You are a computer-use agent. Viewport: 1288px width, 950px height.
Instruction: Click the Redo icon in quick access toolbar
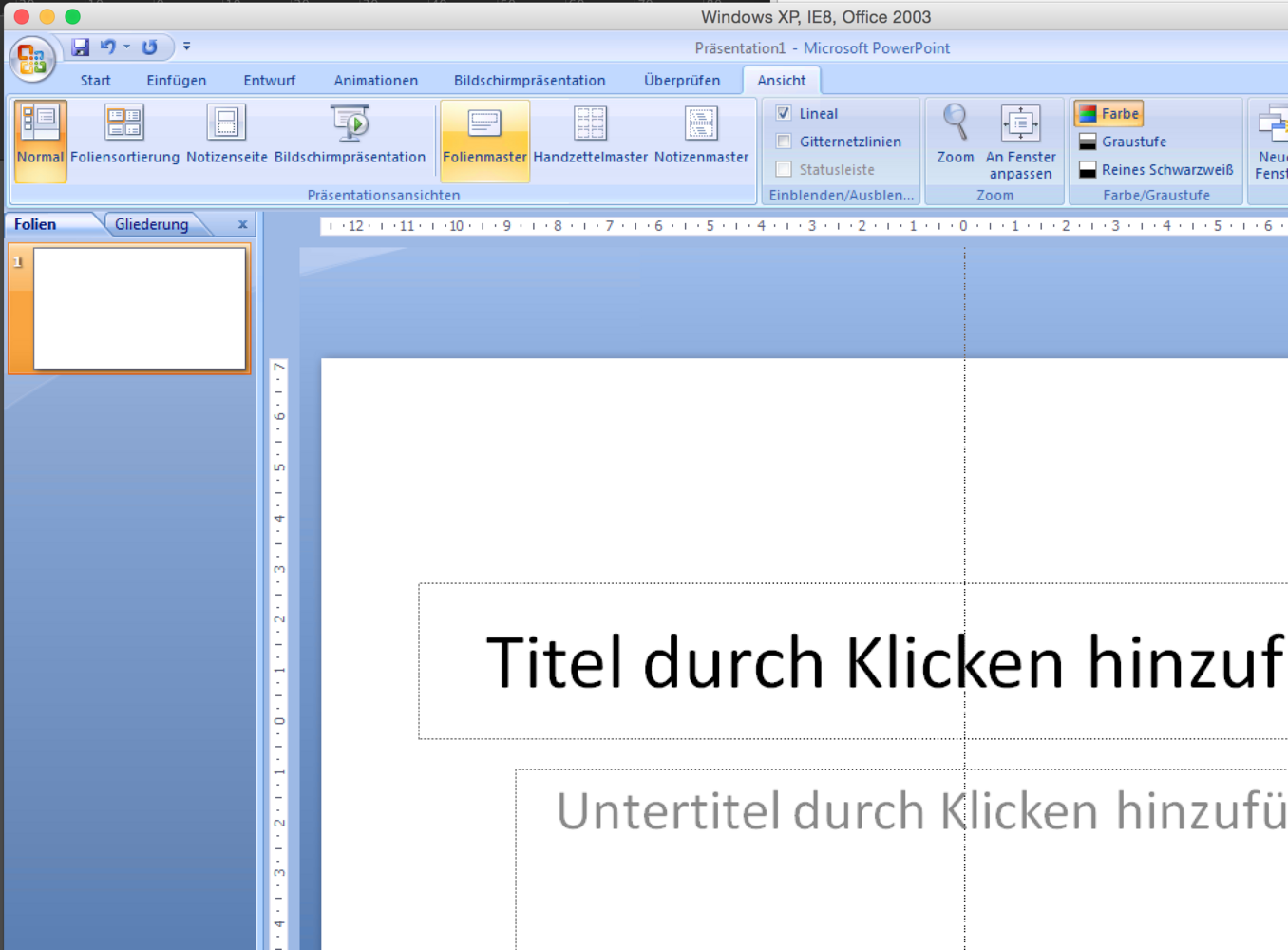[x=149, y=47]
